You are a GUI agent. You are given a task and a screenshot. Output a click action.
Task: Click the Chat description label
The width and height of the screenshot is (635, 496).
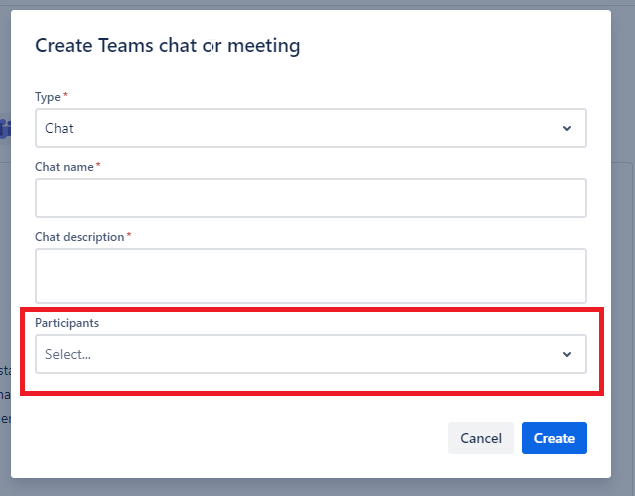pos(80,237)
